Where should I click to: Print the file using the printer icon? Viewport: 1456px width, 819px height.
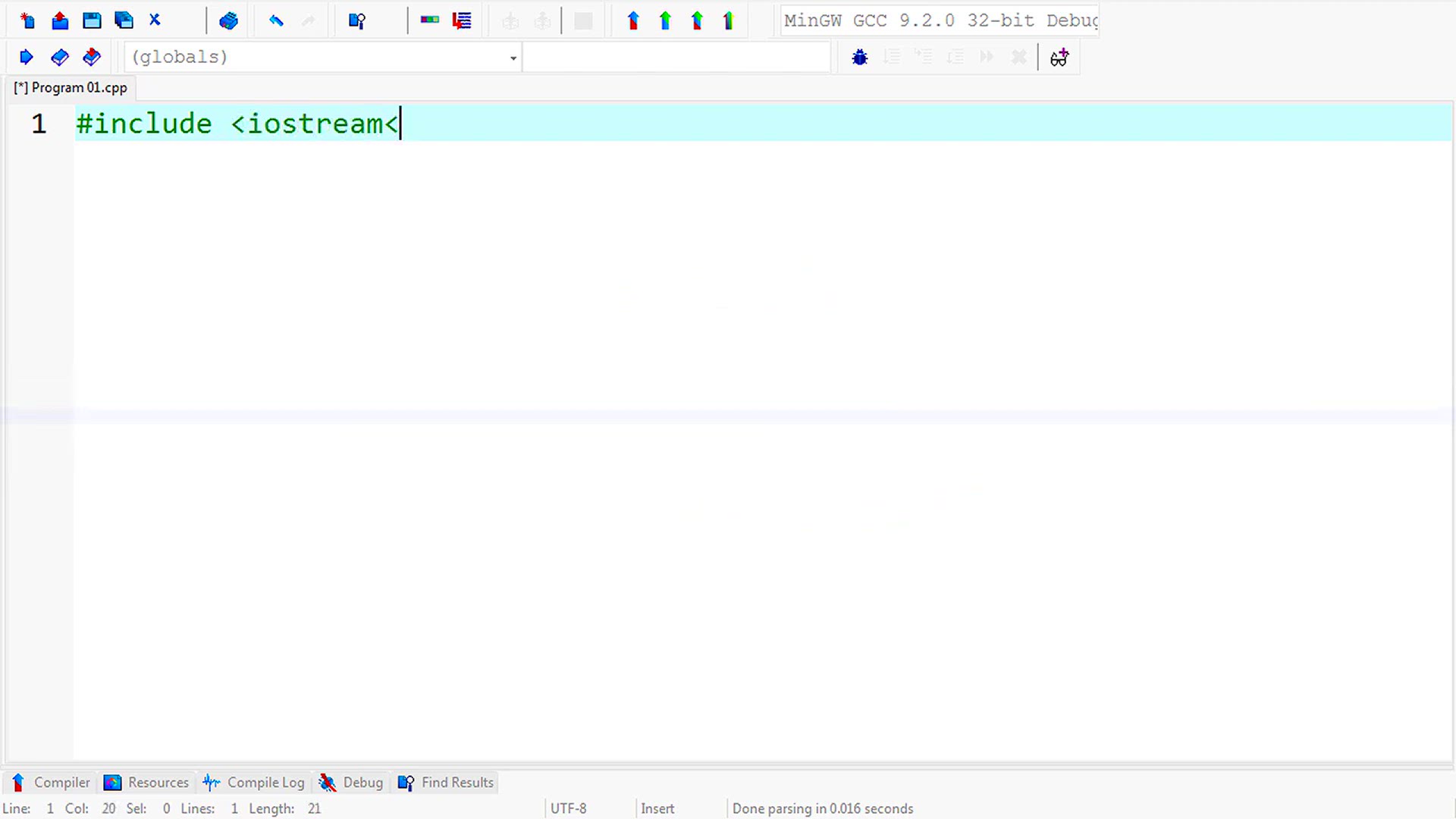[x=228, y=20]
